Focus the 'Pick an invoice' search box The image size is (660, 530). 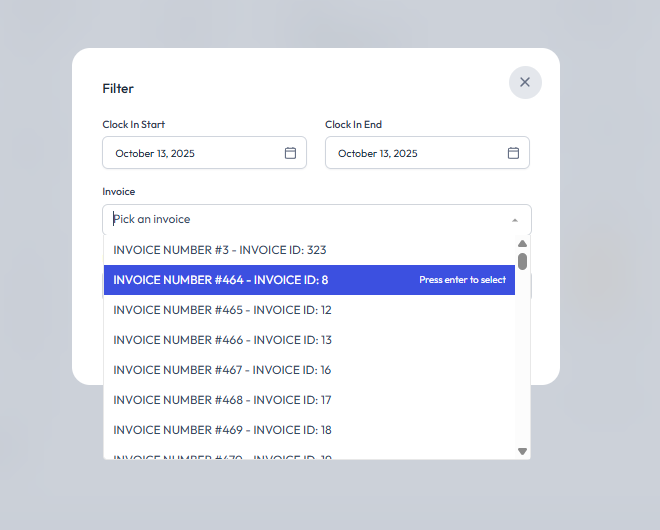pyautogui.click(x=300, y=220)
